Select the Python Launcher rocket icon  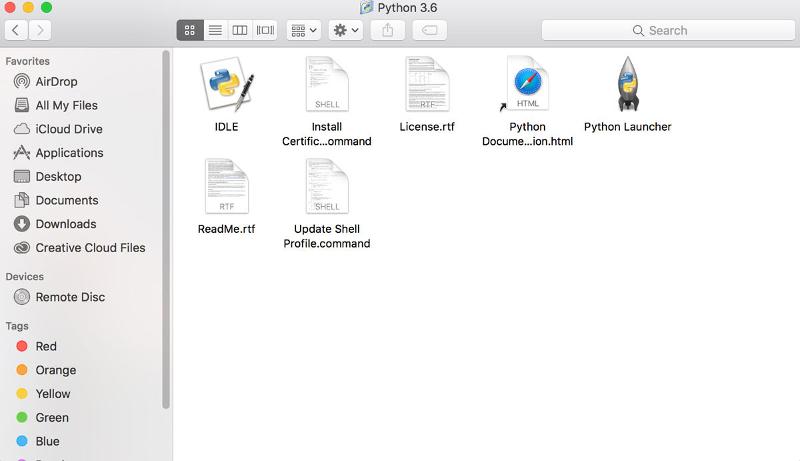pos(627,86)
